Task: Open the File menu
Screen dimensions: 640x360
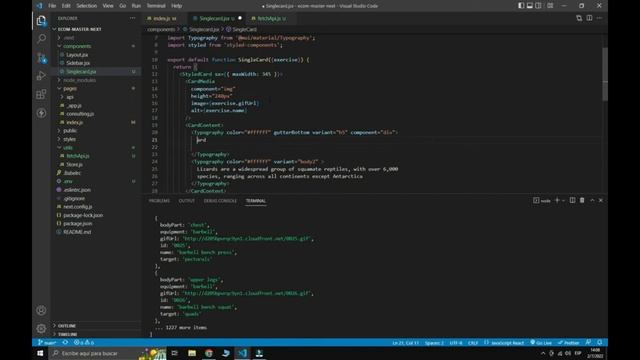Action: tap(52, 6)
